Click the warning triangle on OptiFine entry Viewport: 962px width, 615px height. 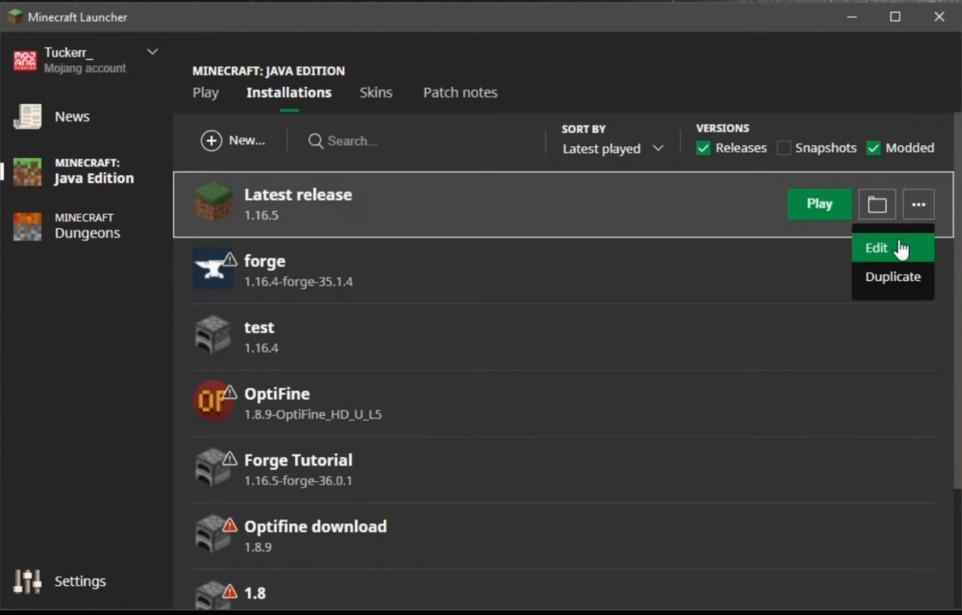[229, 392]
